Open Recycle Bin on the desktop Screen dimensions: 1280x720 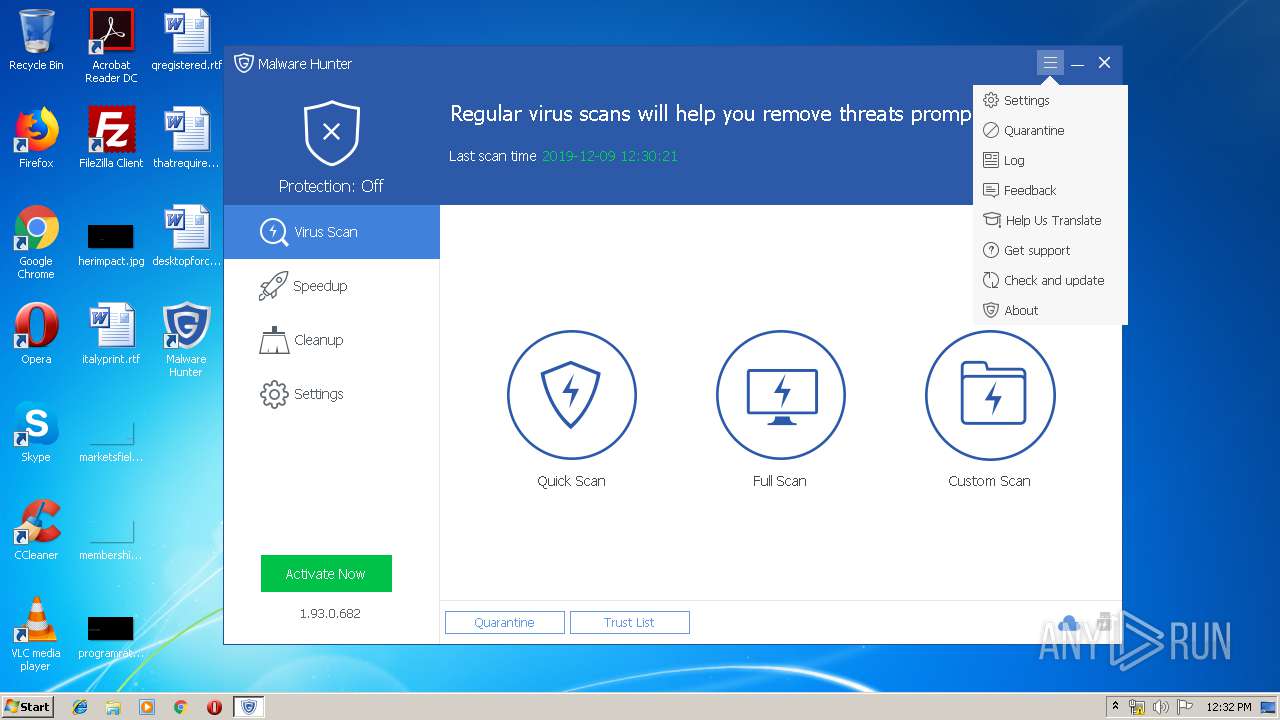pyautogui.click(x=36, y=40)
